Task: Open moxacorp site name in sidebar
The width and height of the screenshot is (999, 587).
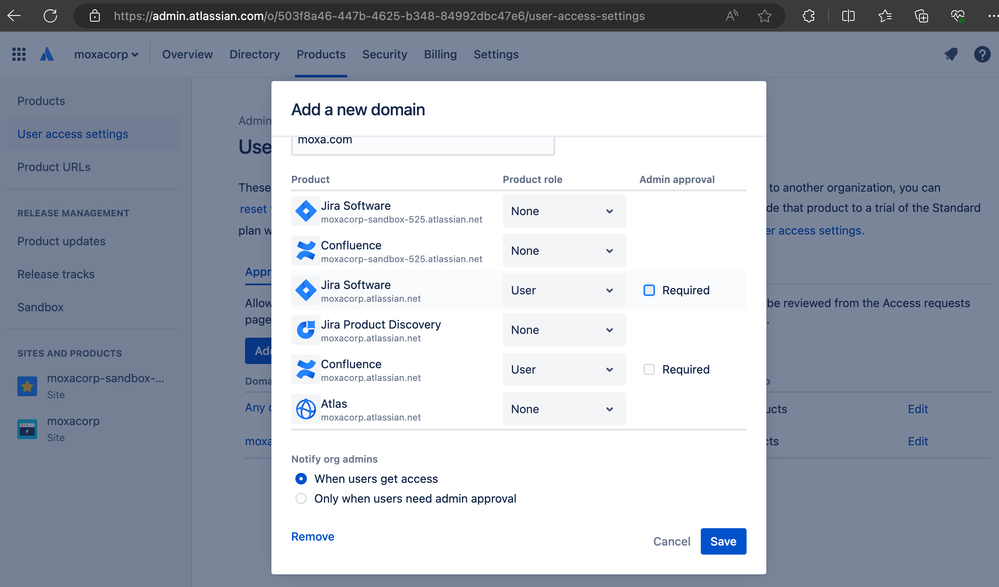Action: pos(73,421)
